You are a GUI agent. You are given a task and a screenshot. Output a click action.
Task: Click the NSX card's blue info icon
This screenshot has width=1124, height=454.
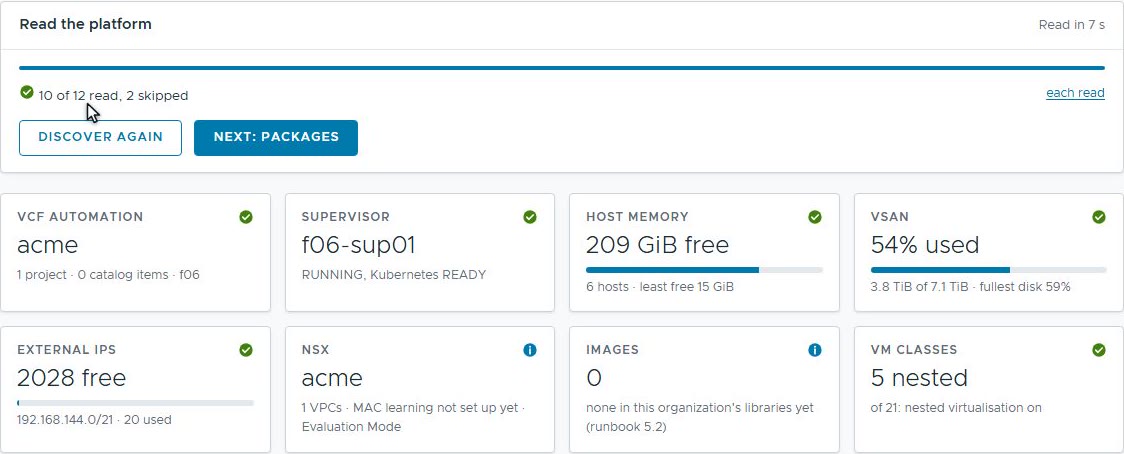coord(530,350)
